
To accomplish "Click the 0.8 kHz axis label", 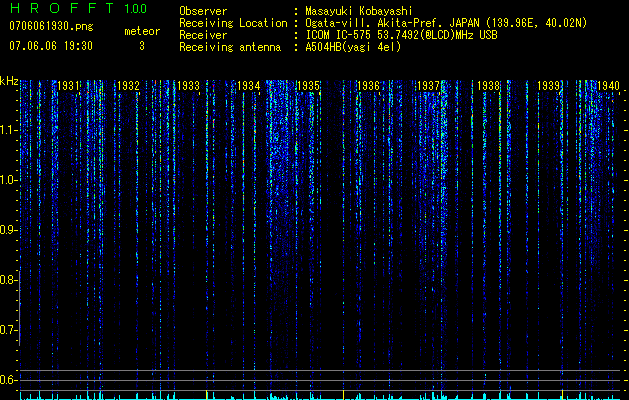I will tap(8, 280).
